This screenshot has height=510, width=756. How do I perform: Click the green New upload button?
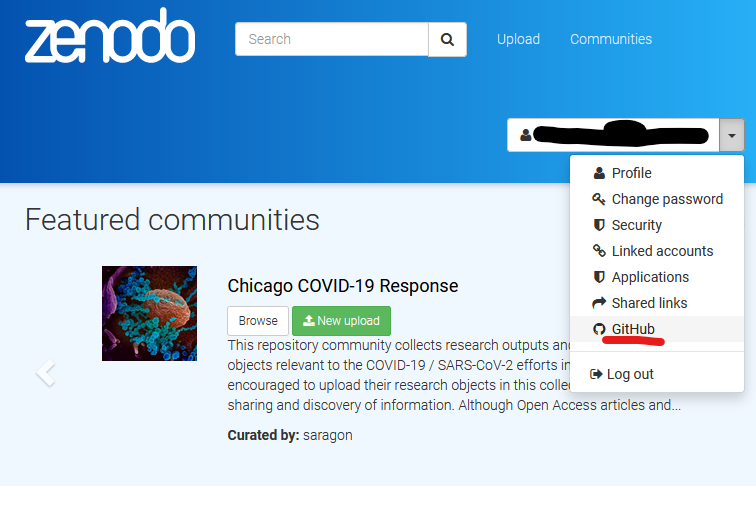341,321
